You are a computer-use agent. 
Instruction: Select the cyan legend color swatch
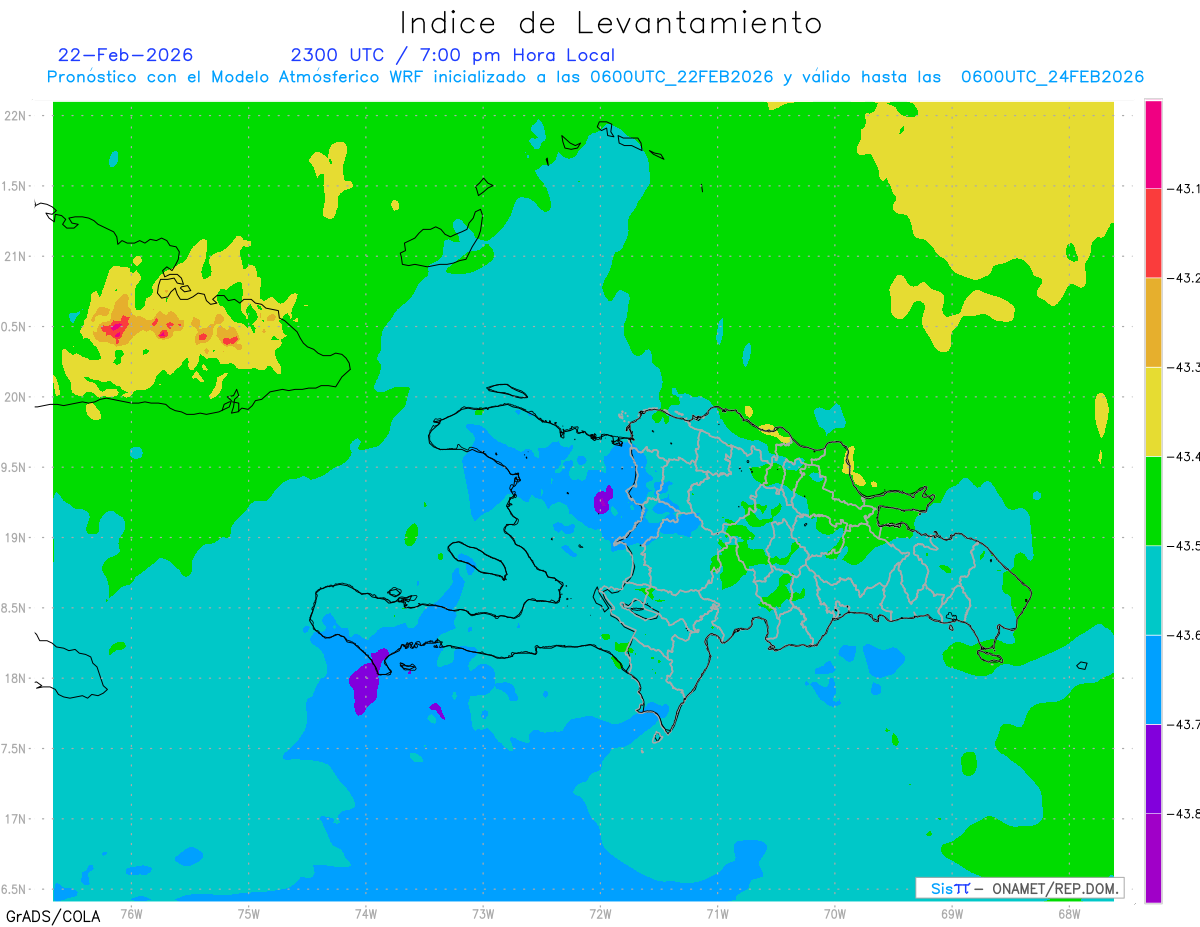[1153, 590]
